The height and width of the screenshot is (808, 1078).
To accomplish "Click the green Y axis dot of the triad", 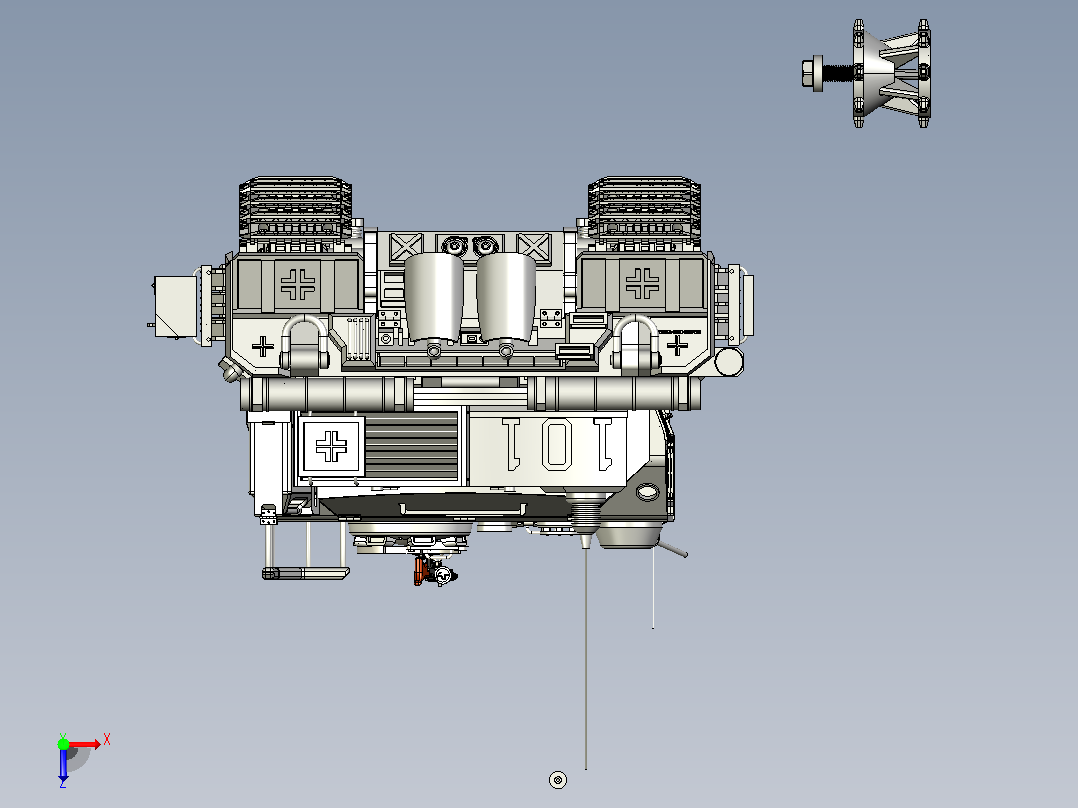I will click(63, 743).
